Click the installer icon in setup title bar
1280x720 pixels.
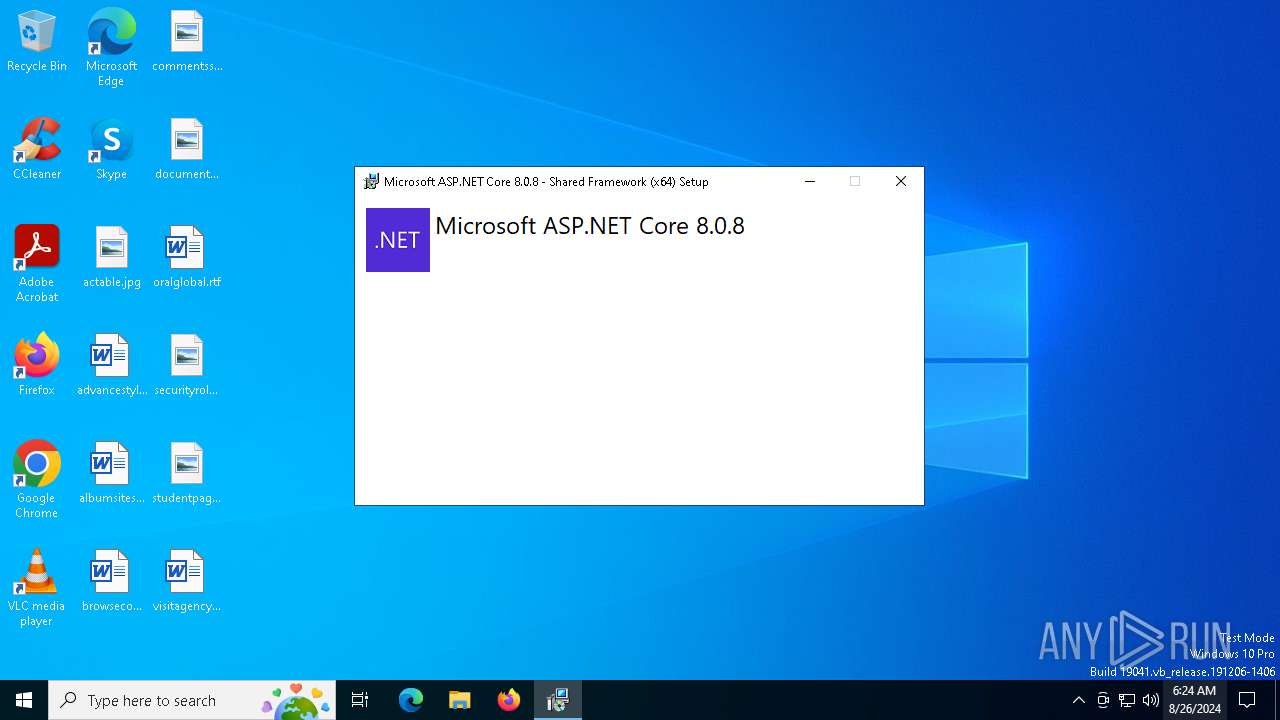pyautogui.click(x=371, y=181)
